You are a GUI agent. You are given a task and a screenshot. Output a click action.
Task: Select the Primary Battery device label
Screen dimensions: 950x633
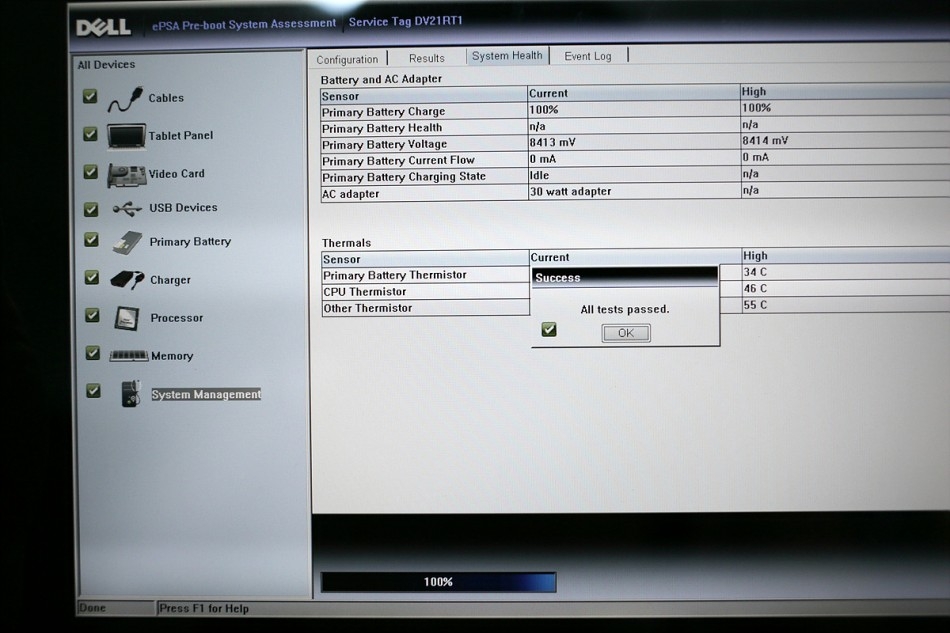[x=190, y=242]
